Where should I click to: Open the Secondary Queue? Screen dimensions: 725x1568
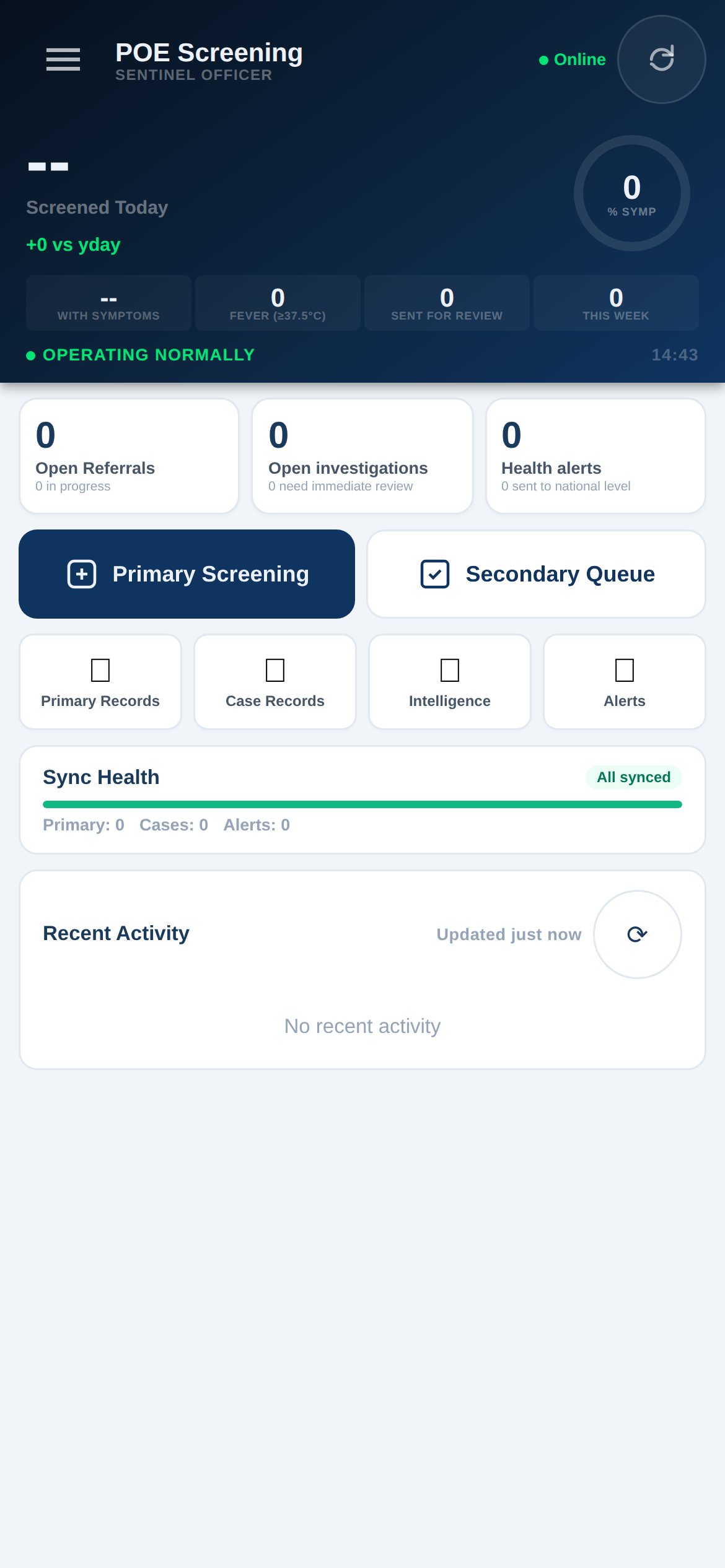tap(537, 574)
